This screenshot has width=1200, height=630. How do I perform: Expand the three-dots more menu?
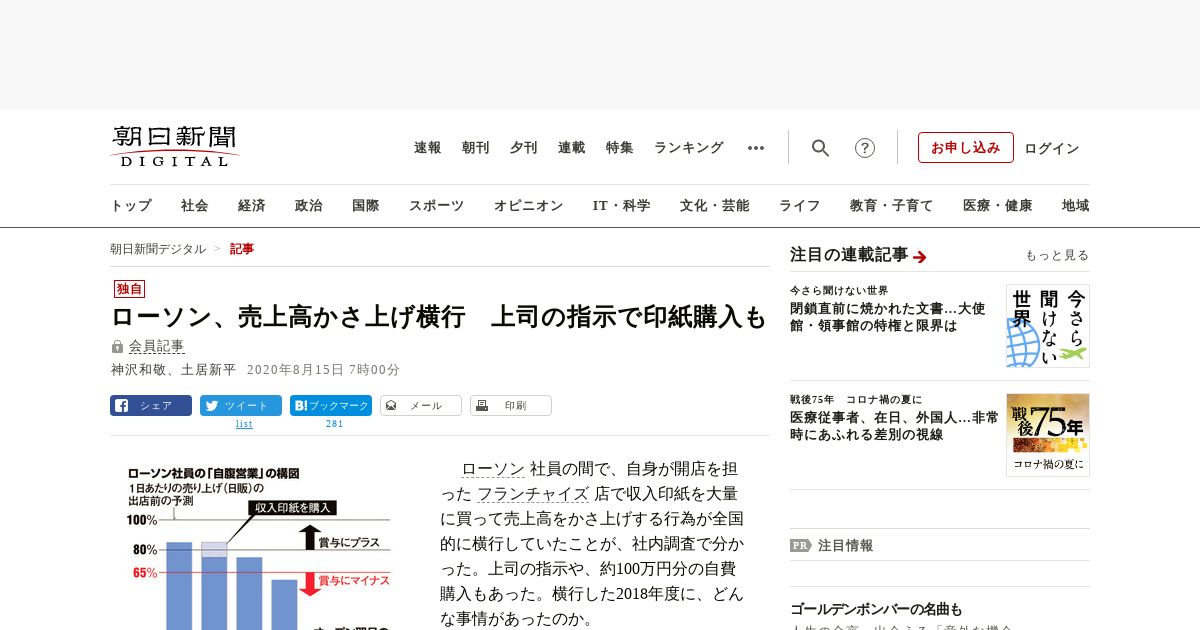tap(756, 148)
